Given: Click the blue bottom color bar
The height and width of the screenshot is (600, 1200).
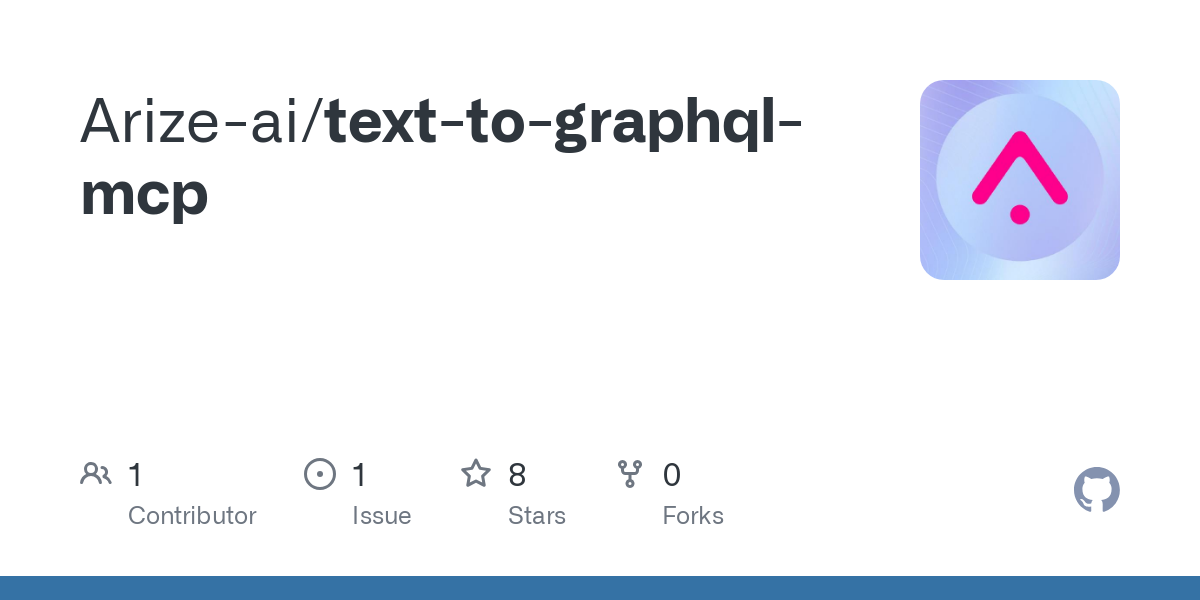Looking at the screenshot, I should coord(600,588).
